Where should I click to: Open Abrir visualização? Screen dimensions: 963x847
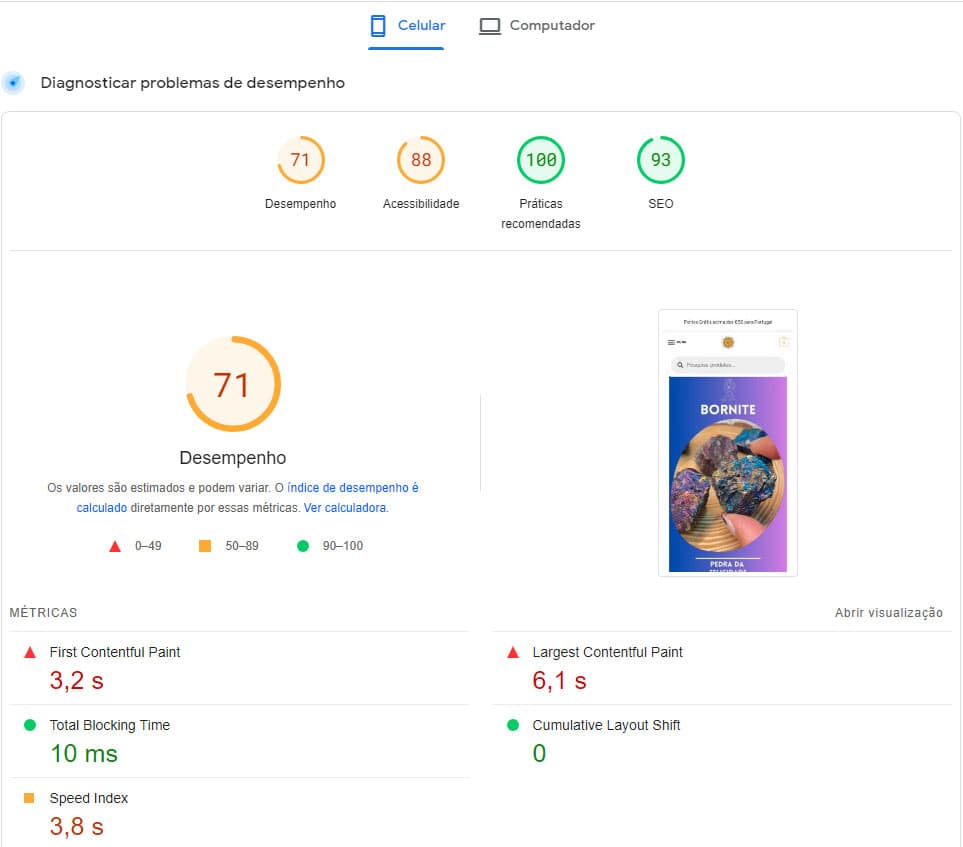(888, 612)
